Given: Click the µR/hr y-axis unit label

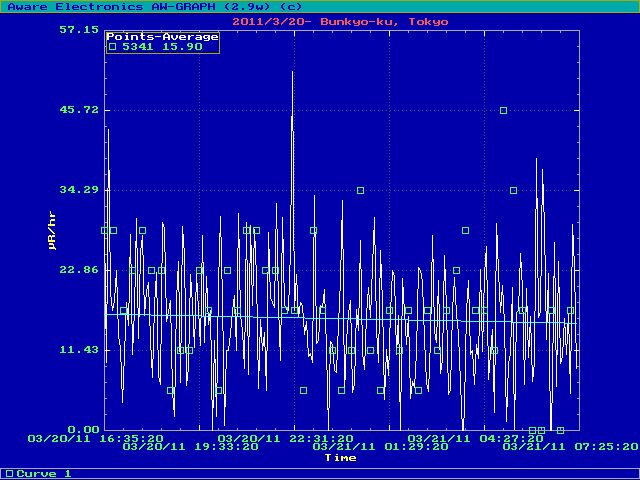Looking at the screenshot, I should (x=52, y=230).
